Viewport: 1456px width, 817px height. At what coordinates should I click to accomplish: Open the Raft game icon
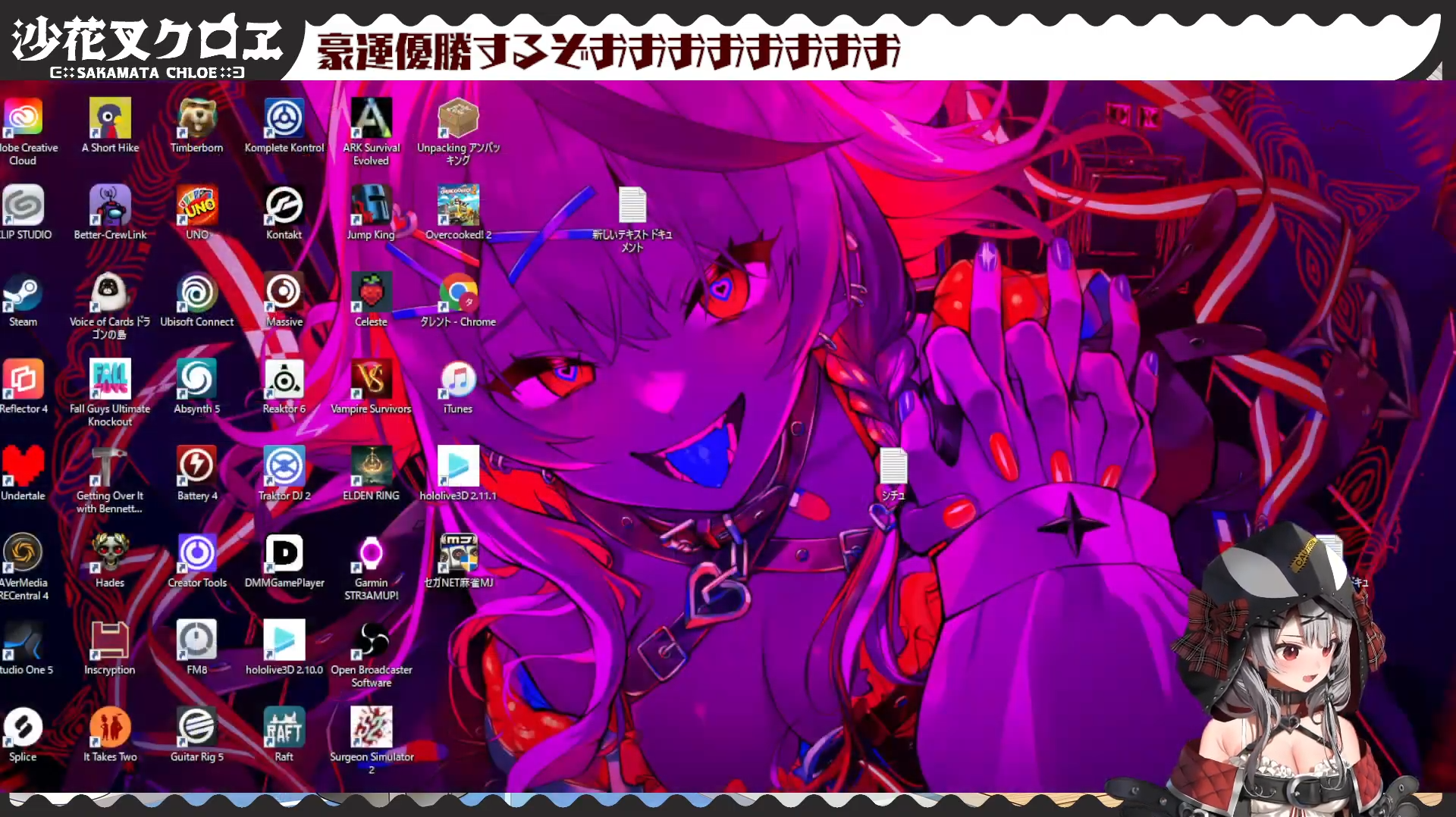click(284, 728)
